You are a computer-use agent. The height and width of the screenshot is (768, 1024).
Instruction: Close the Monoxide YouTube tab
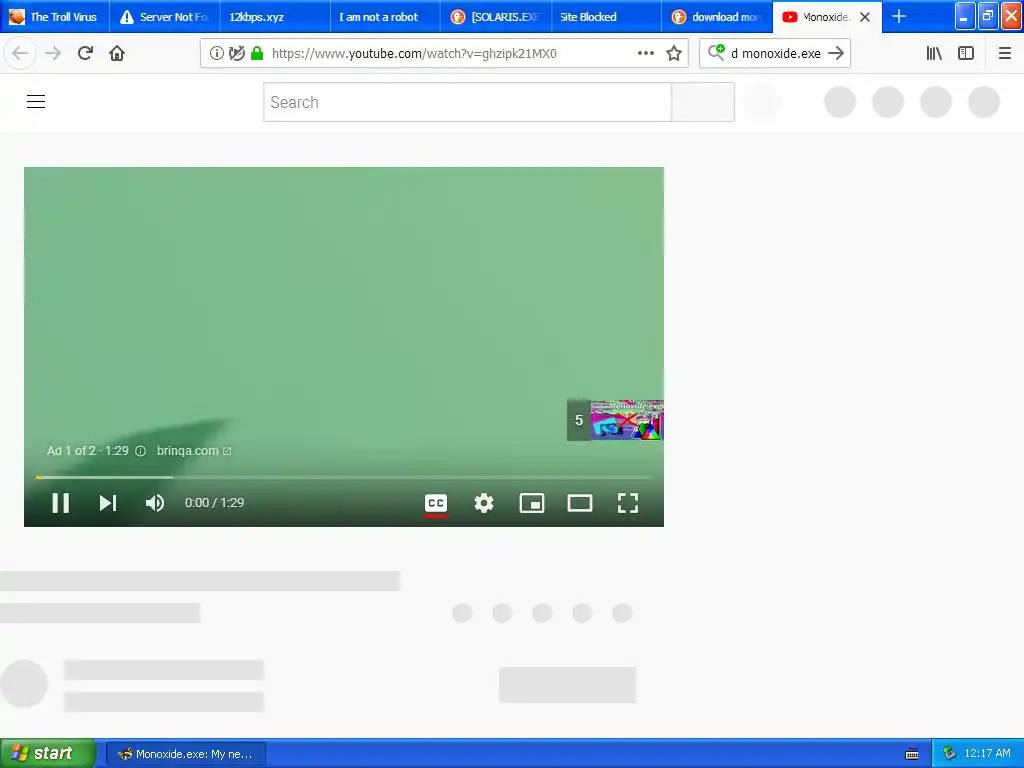(x=865, y=17)
